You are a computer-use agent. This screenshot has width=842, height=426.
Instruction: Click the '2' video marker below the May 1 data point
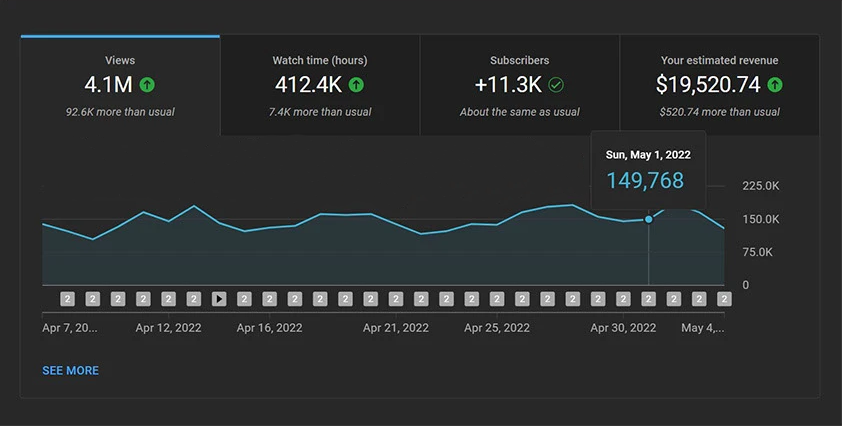(x=648, y=299)
